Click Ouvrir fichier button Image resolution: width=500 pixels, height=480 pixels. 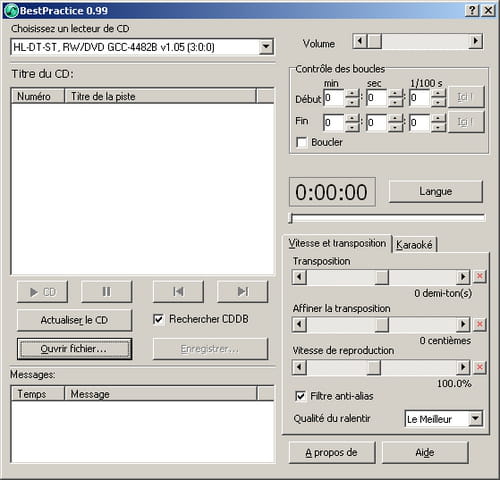(x=74, y=349)
